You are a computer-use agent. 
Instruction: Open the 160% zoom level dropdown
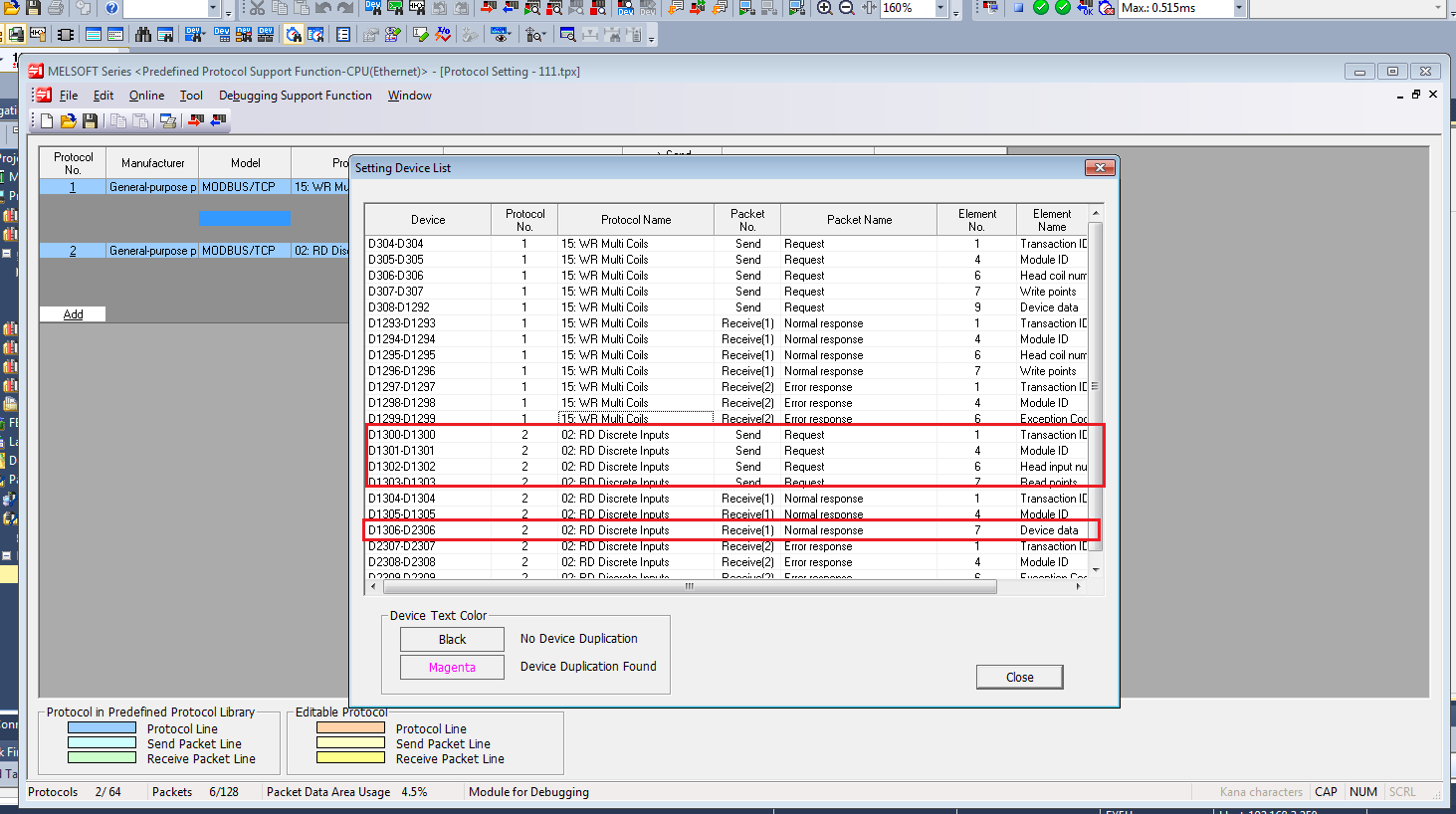(940, 8)
